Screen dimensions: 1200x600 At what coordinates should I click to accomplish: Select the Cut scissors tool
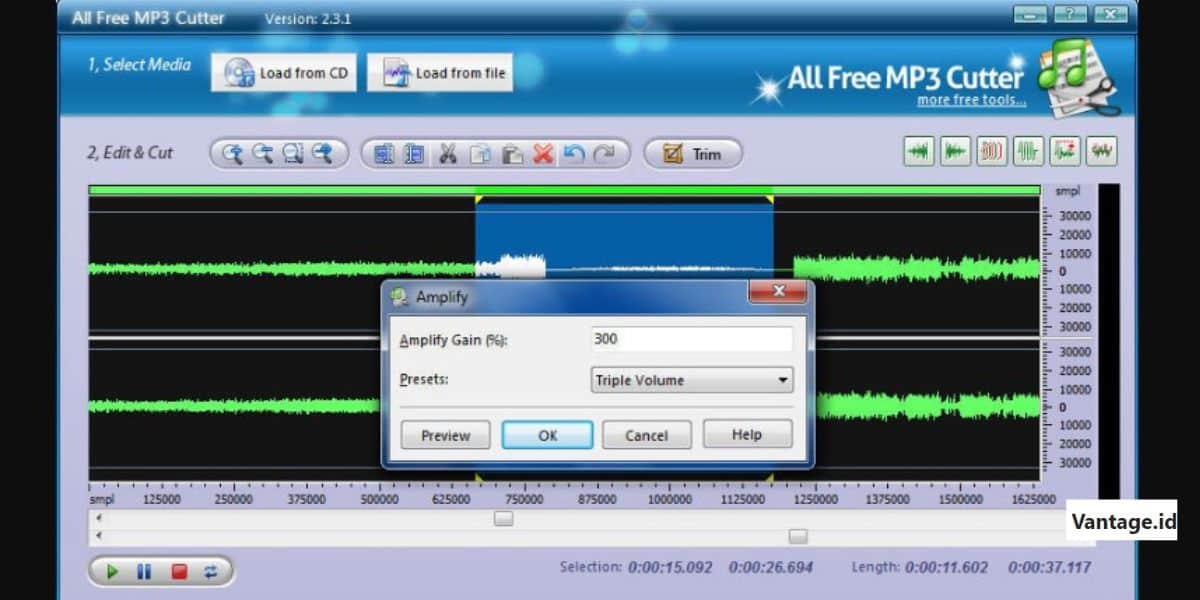[x=448, y=153]
